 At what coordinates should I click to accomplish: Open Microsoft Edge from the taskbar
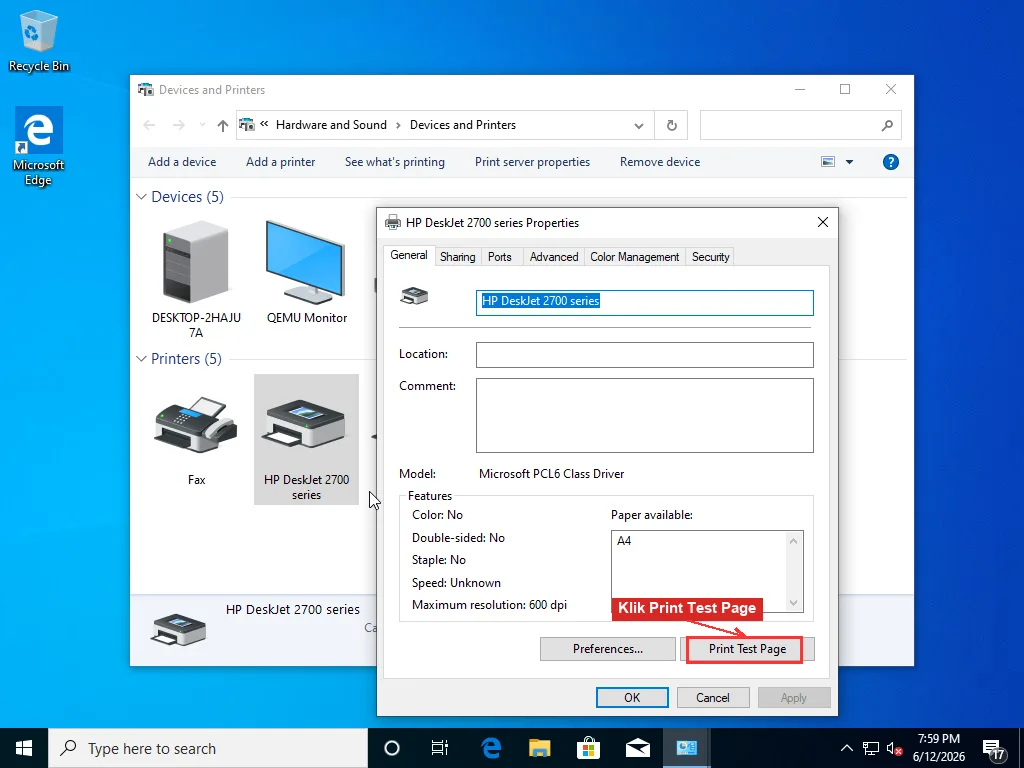(x=491, y=748)
